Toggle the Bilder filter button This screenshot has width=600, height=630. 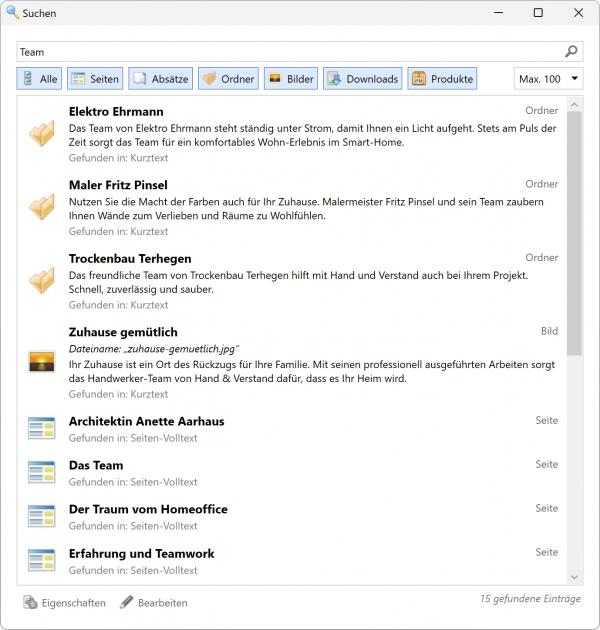click(x=291, y=79)
